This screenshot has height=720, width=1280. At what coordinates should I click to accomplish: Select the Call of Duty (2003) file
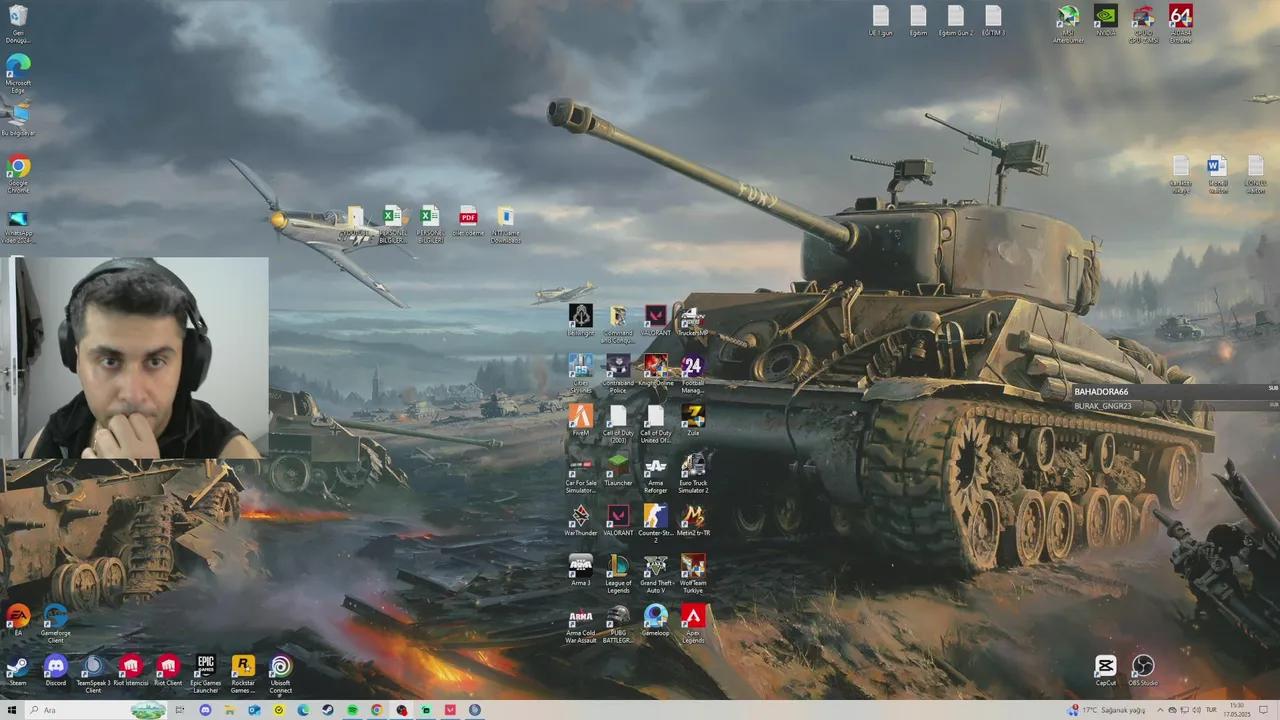pos(618,424)
